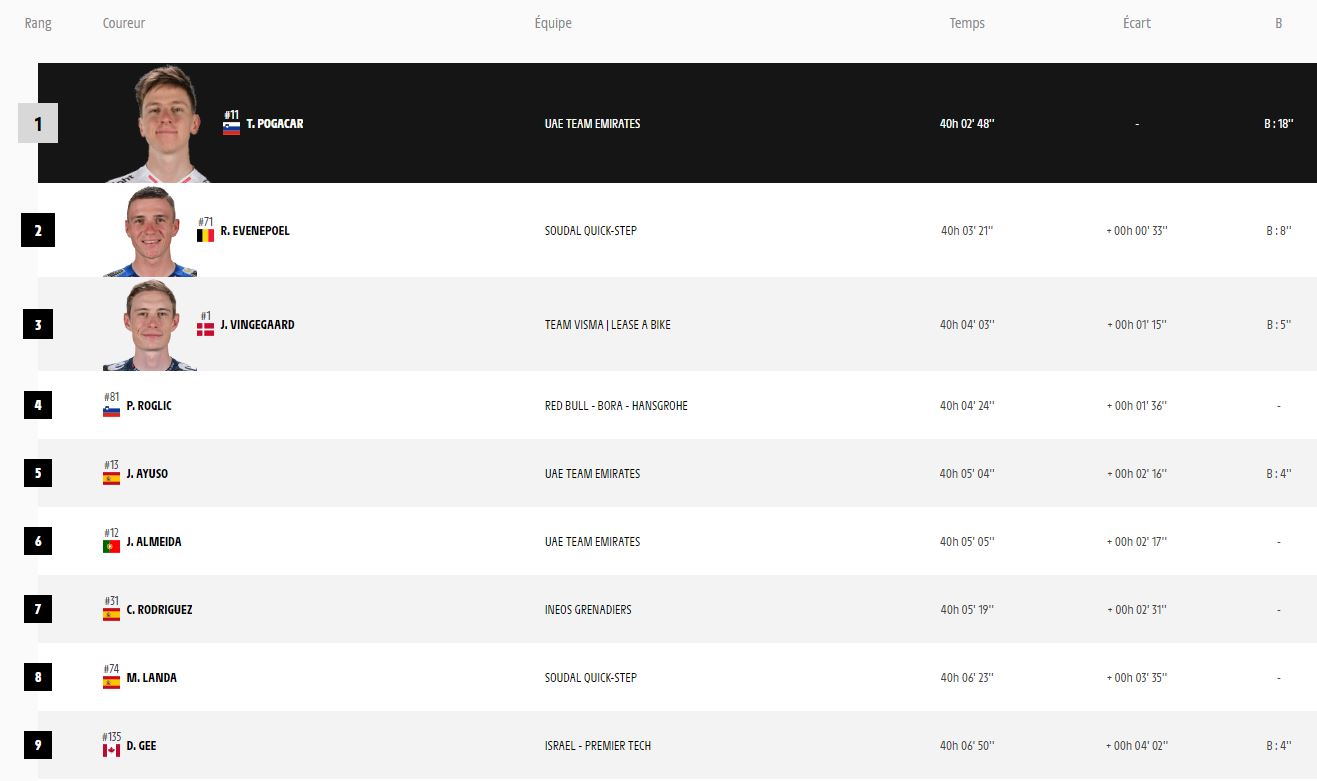Click the Canadian flag beside D. Gee

(111, 750)
